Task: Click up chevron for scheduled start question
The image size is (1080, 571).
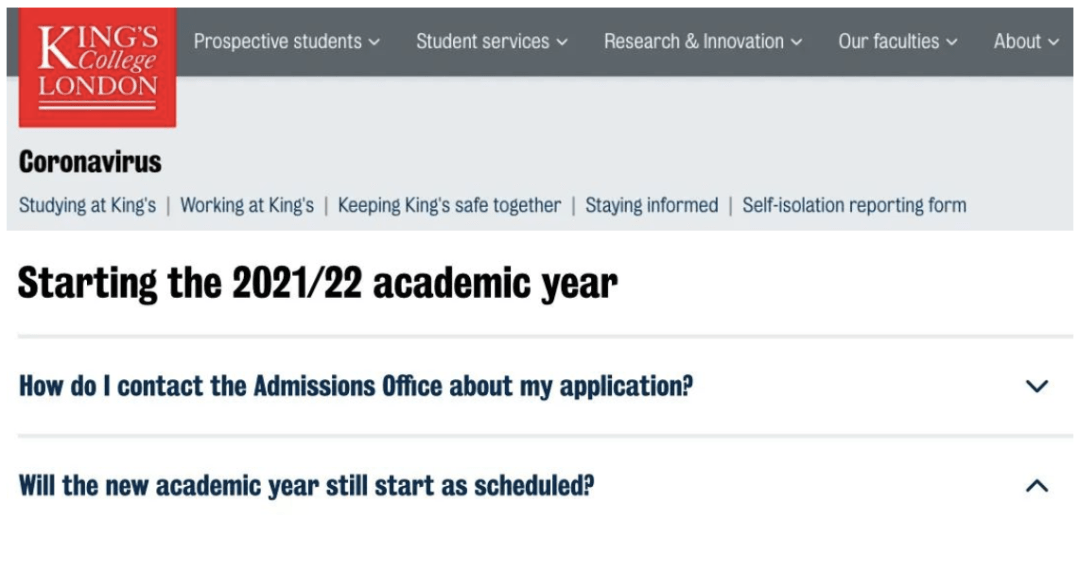Action: pos(1037,486)
